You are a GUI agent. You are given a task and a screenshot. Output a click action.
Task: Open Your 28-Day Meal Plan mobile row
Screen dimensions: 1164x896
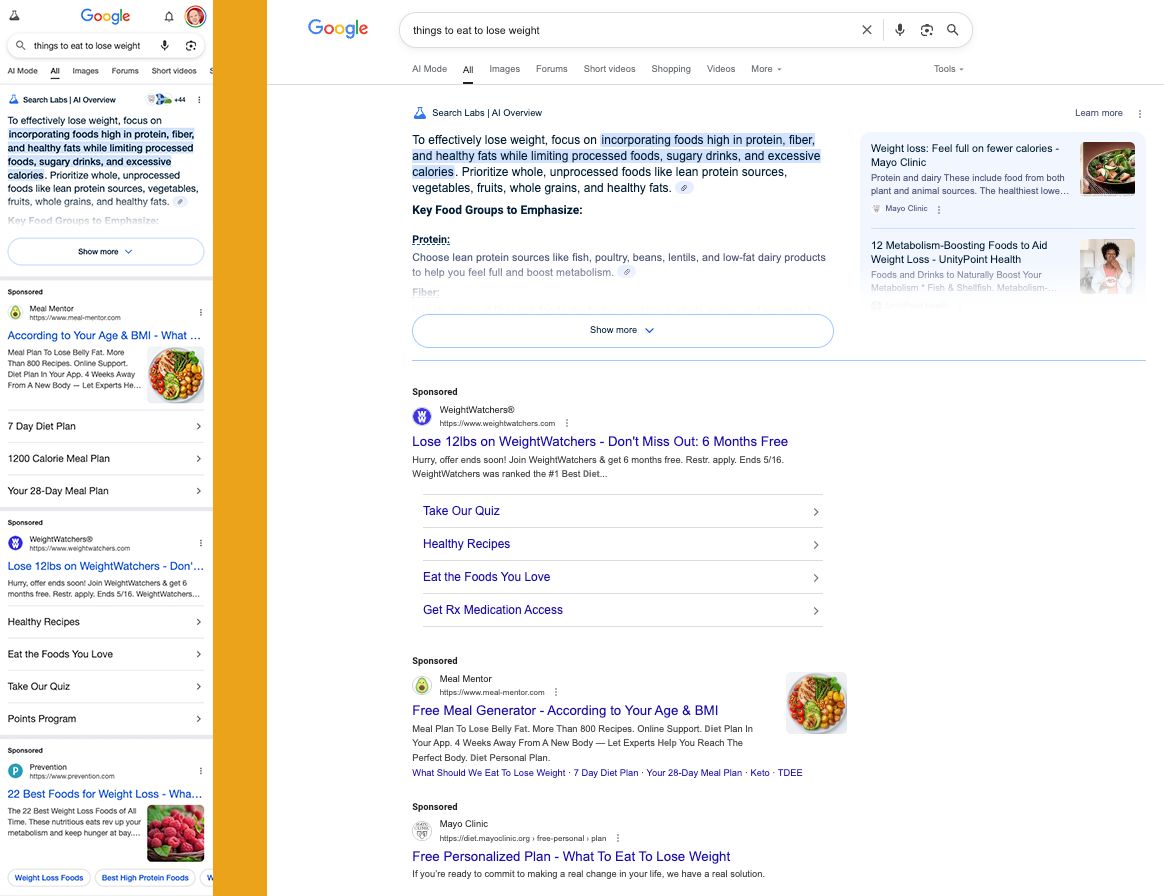point(105,491)
